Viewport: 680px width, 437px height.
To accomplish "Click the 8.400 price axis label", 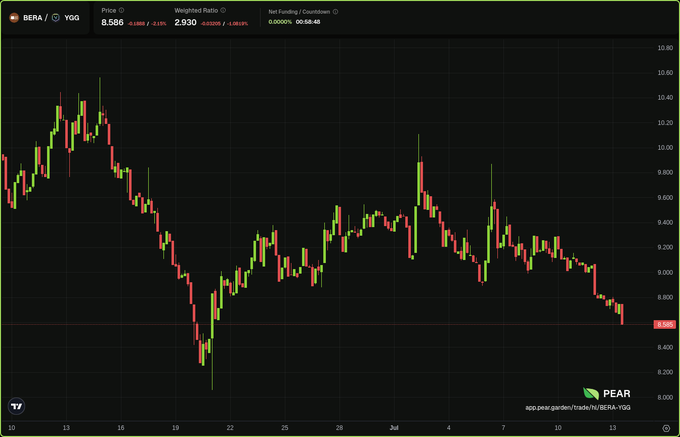I will [x=665, y=348].
